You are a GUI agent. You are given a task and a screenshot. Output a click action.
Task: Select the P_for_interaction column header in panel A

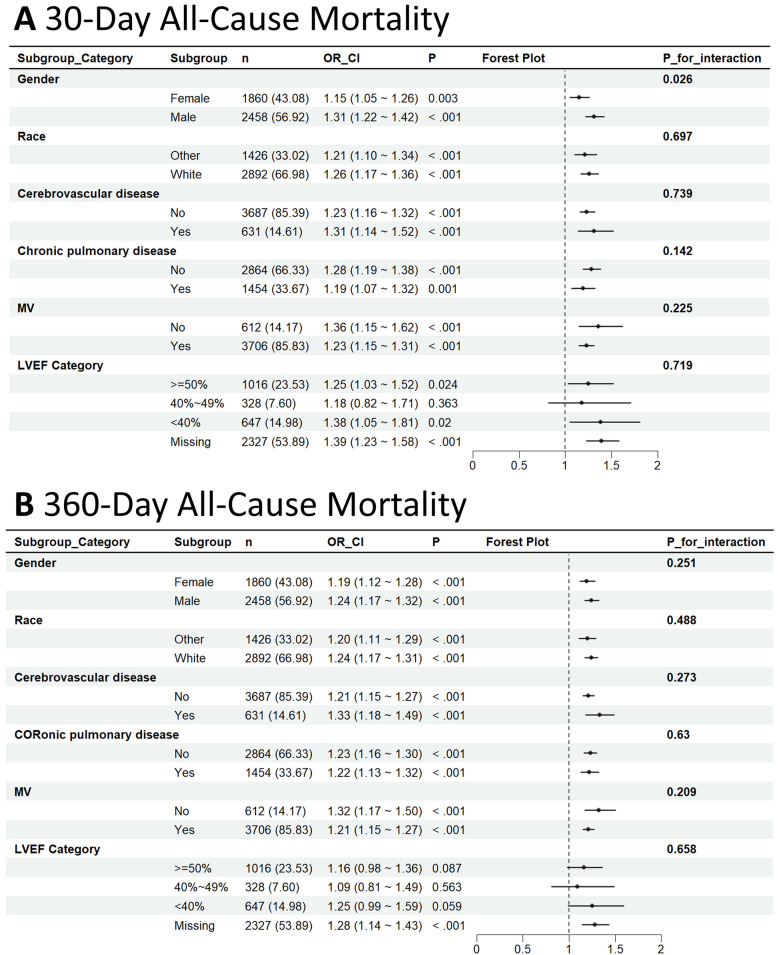712,58
